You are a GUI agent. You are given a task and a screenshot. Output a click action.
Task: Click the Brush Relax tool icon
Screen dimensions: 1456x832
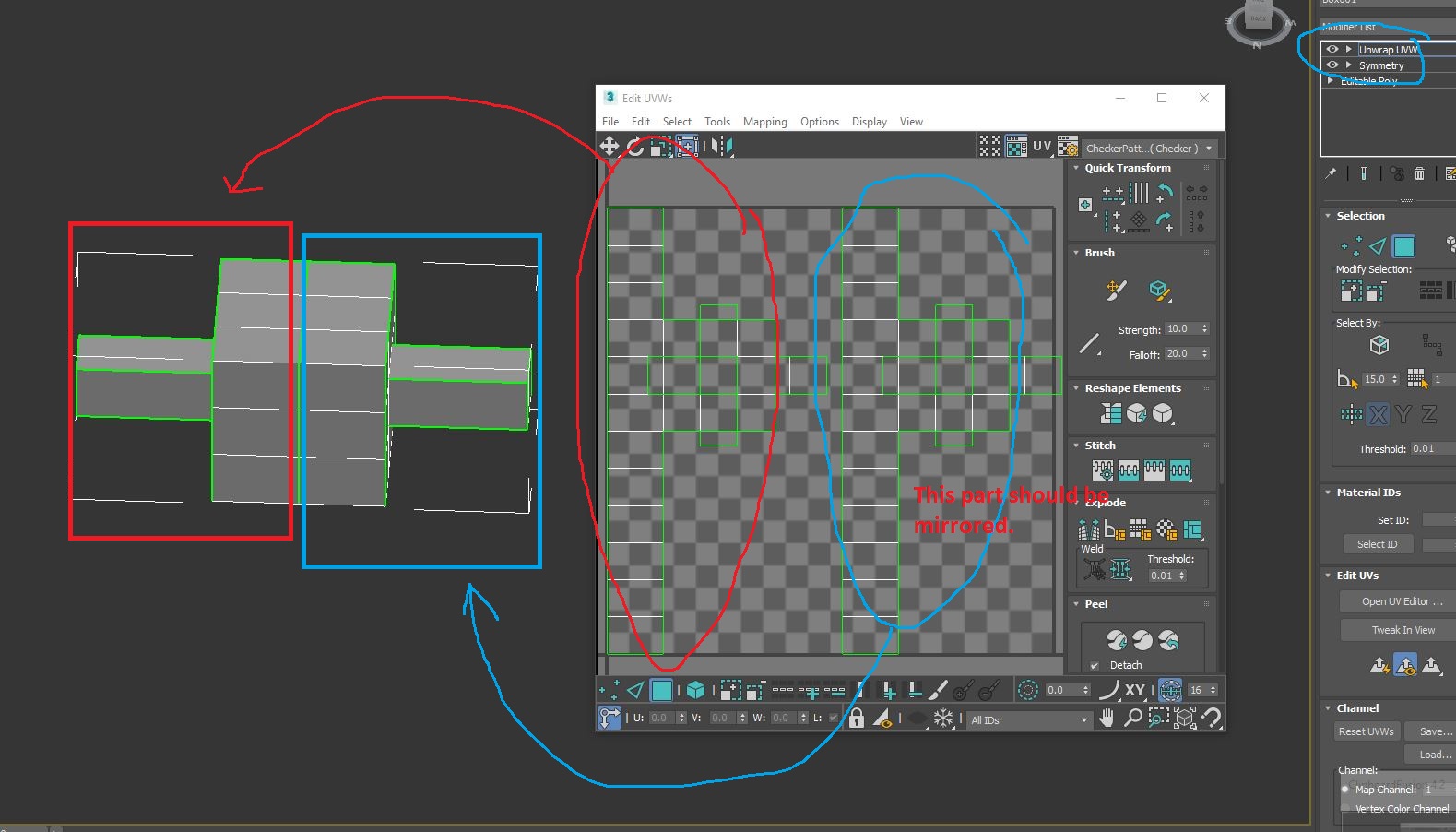[1159, 291]
